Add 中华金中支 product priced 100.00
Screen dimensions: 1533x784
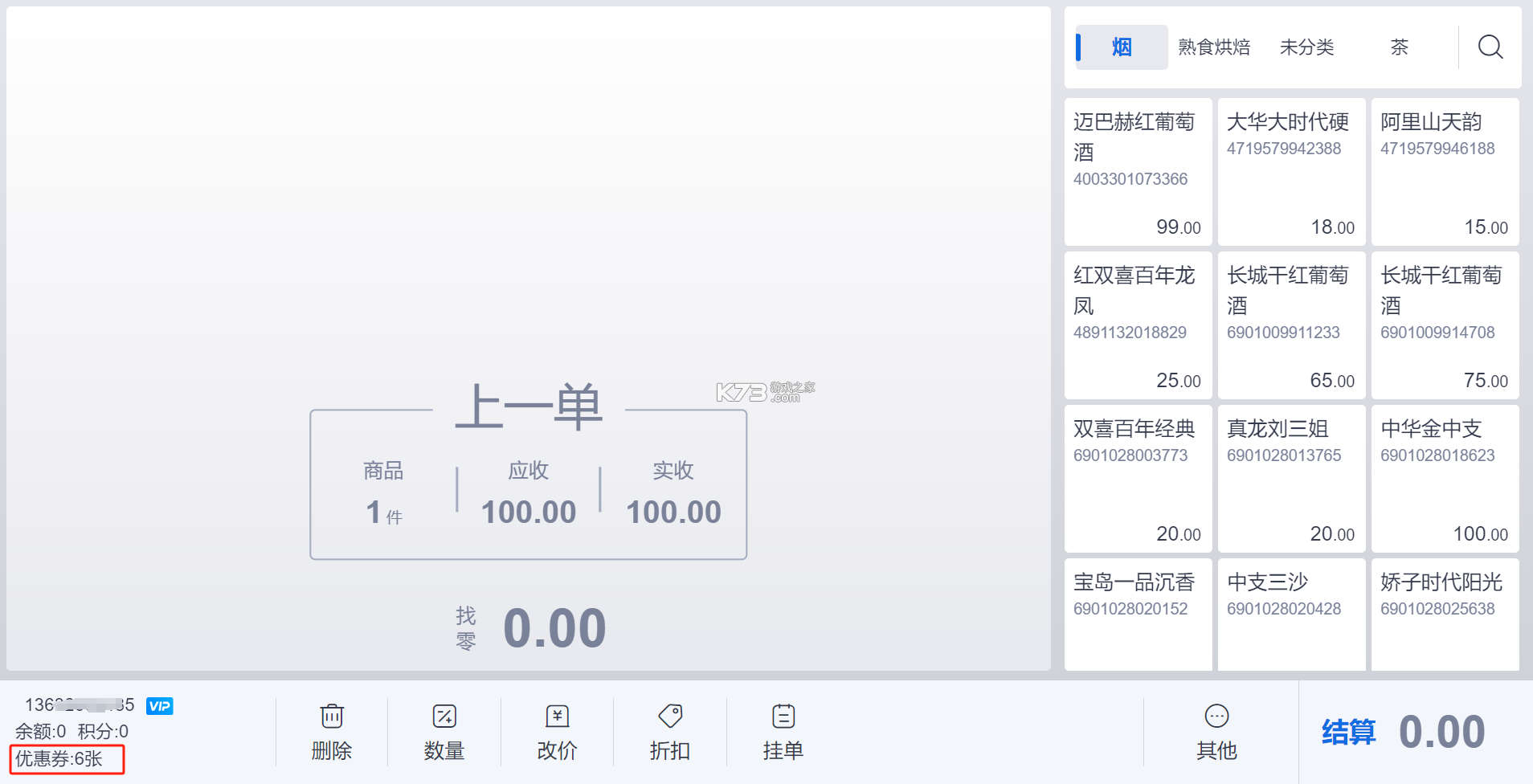pos(1445,479)
